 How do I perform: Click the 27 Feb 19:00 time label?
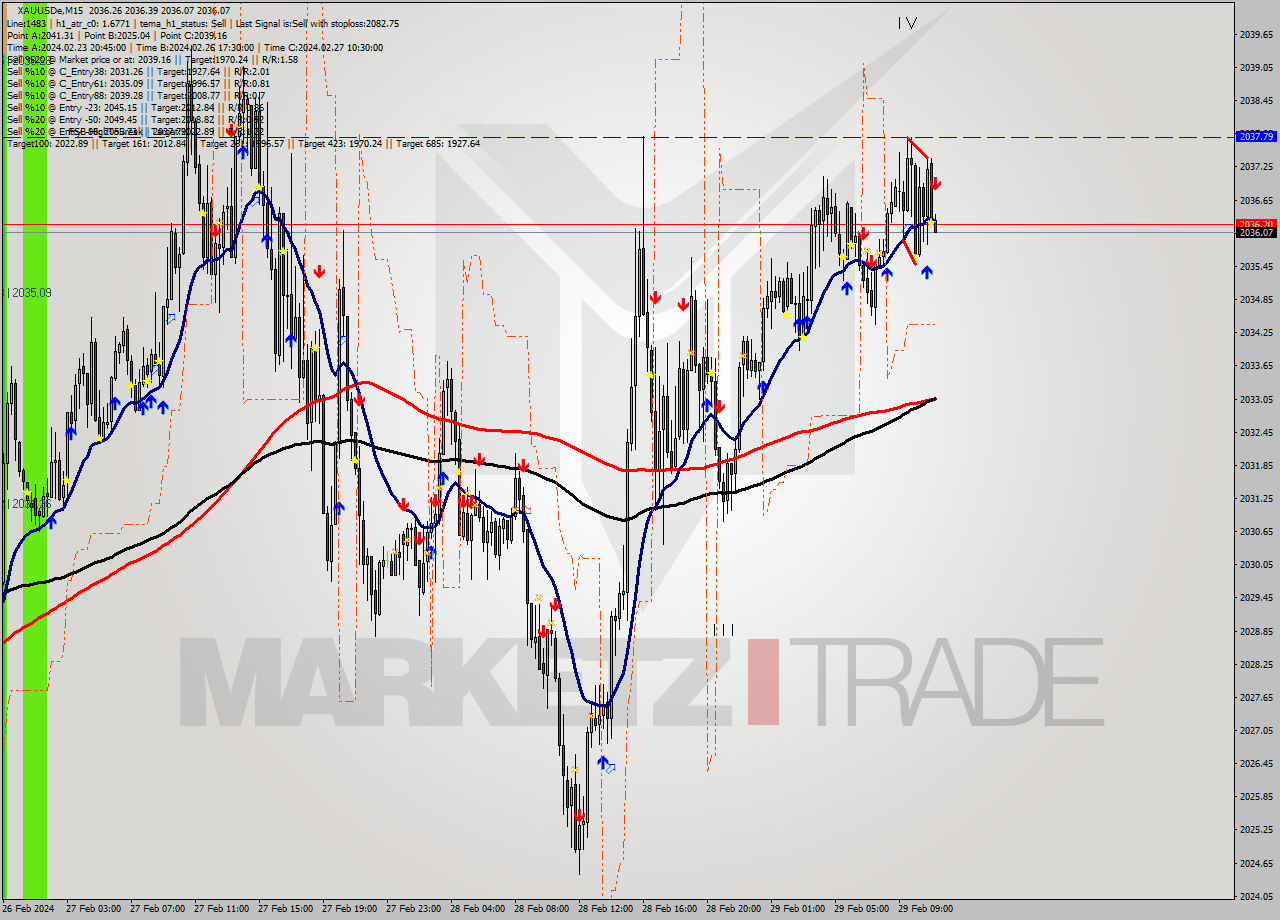point(349,909)
